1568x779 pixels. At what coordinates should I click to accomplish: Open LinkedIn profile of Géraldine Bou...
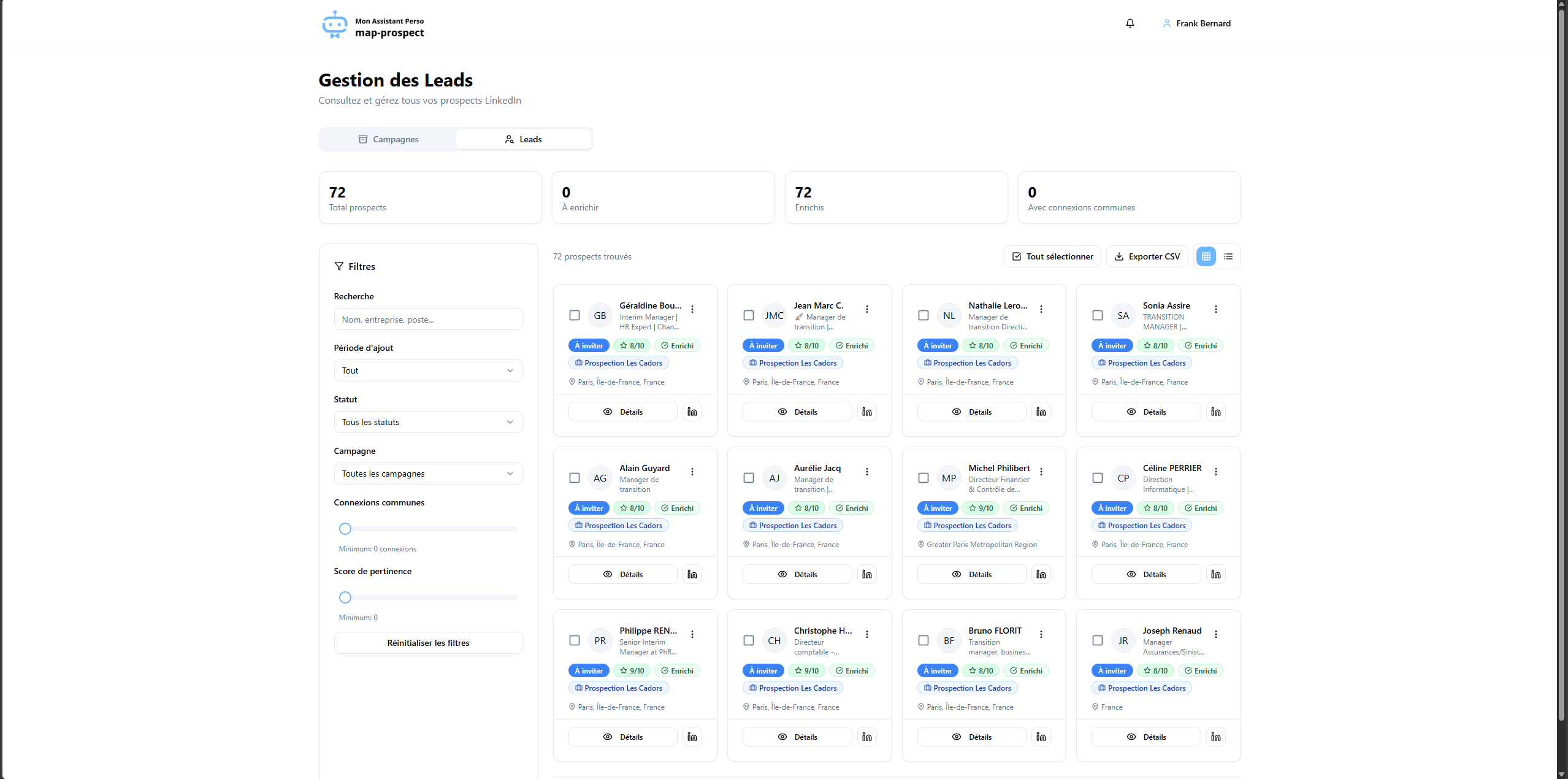pyautogui.click(x=692, y=412)
